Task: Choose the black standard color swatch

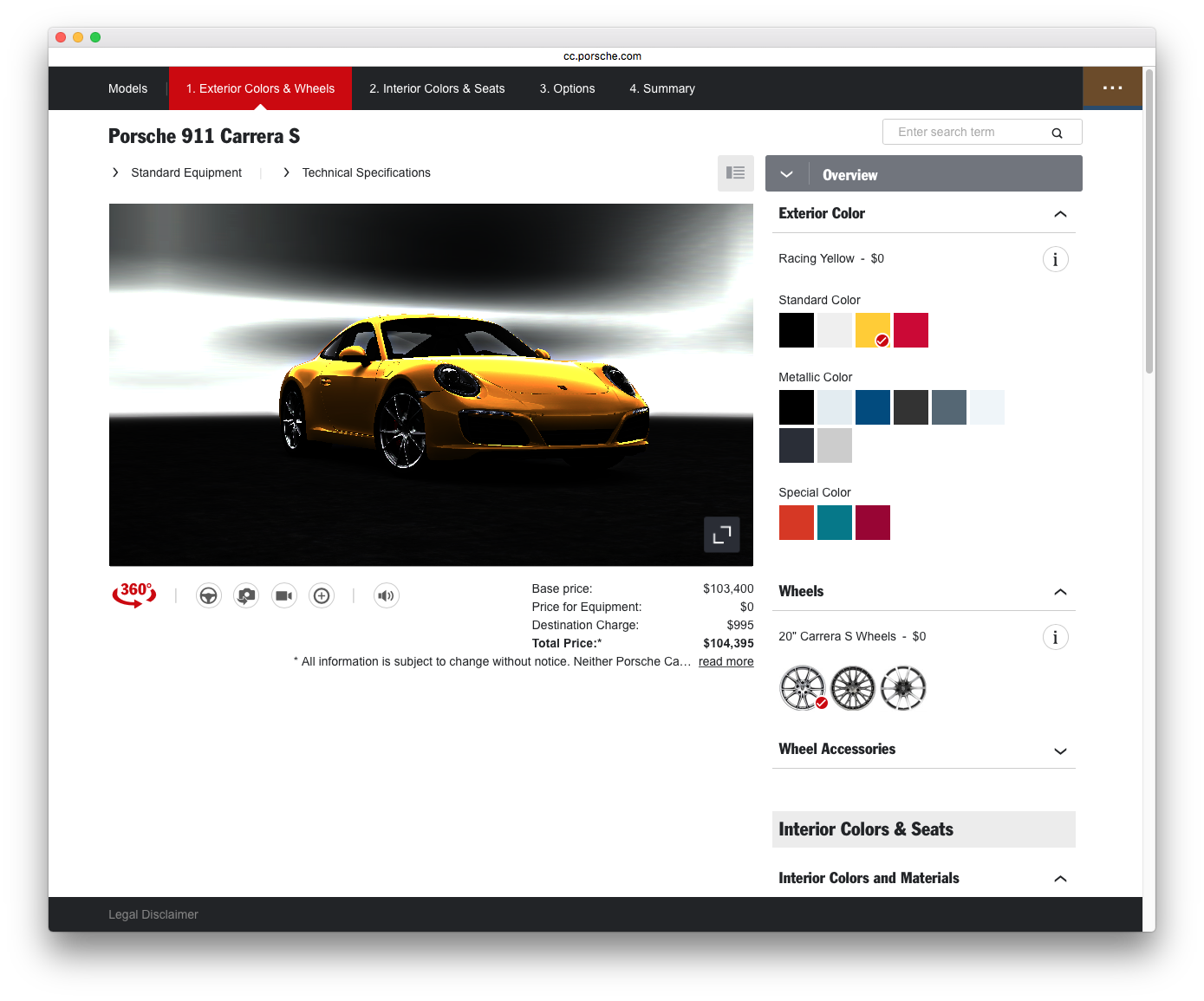Action: [x=797, y=330]
